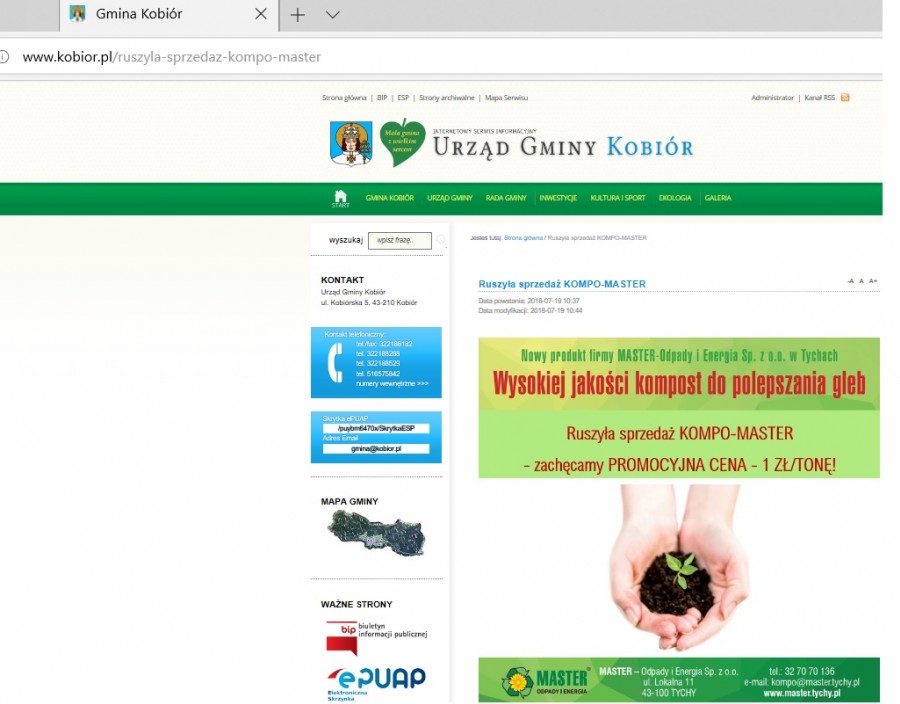This screenshot has width=900, height=704.
Task: Click the START home icon in green menu
Action: click(x=340, y=199)
